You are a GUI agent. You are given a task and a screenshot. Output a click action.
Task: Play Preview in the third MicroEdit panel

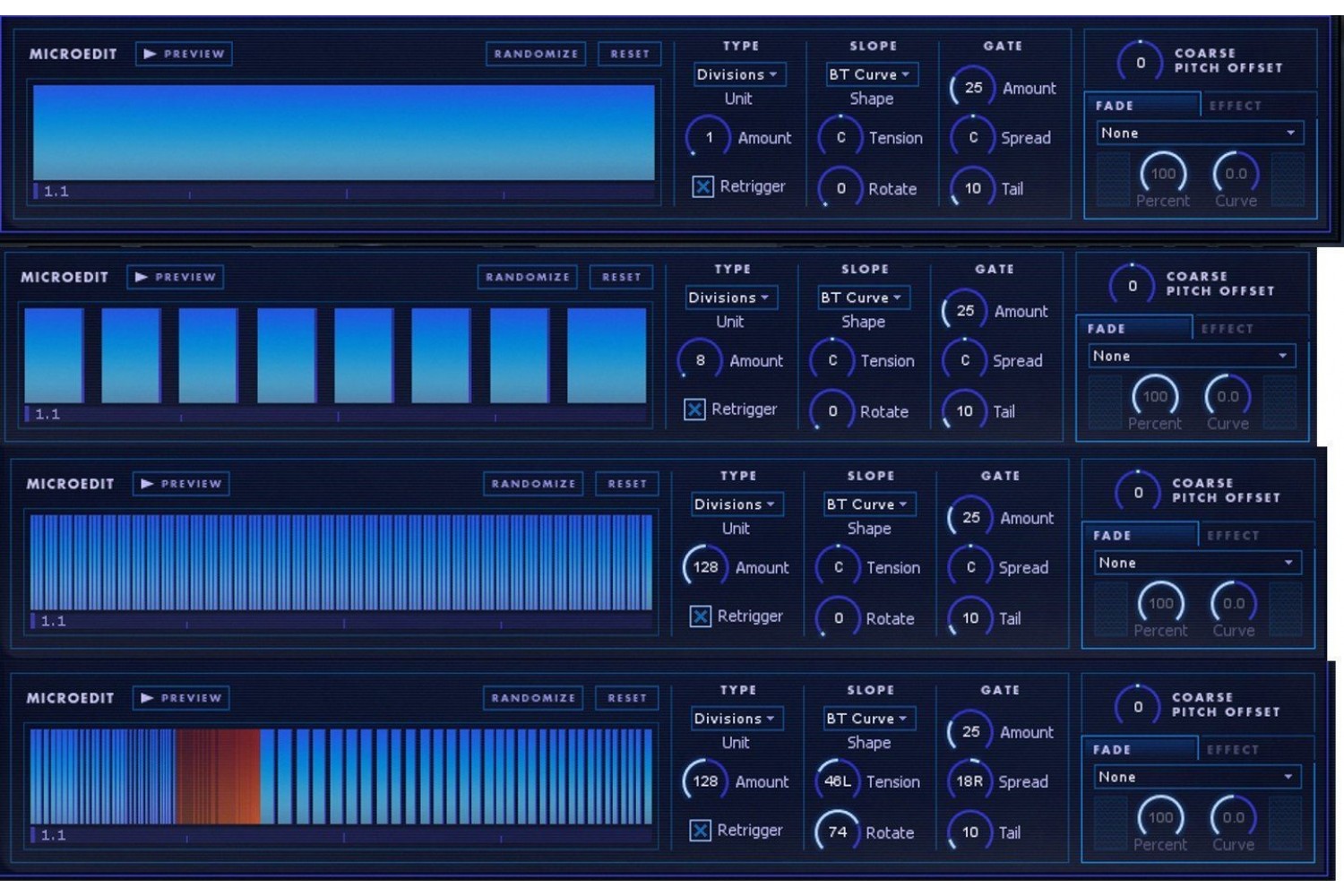182,484
